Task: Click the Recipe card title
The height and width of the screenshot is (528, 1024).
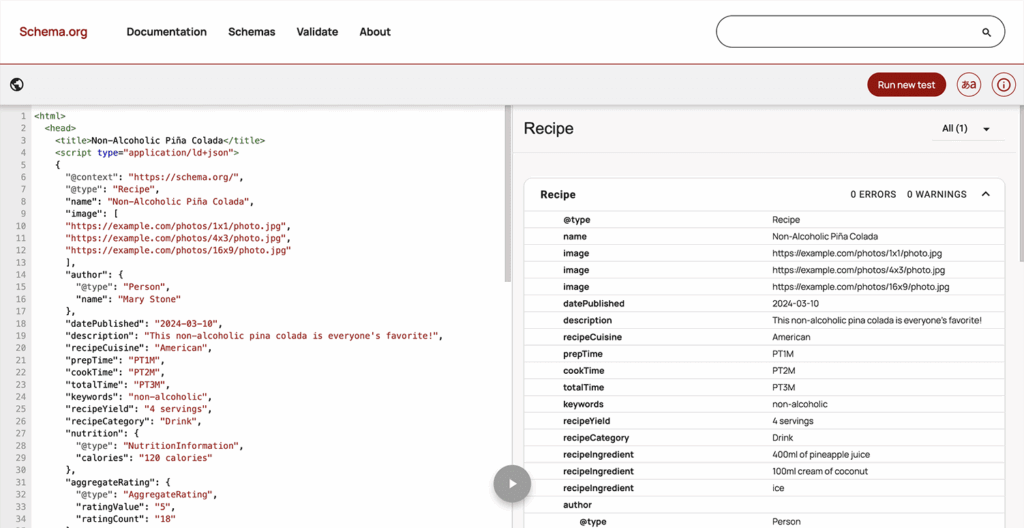Action: [558, 194]
